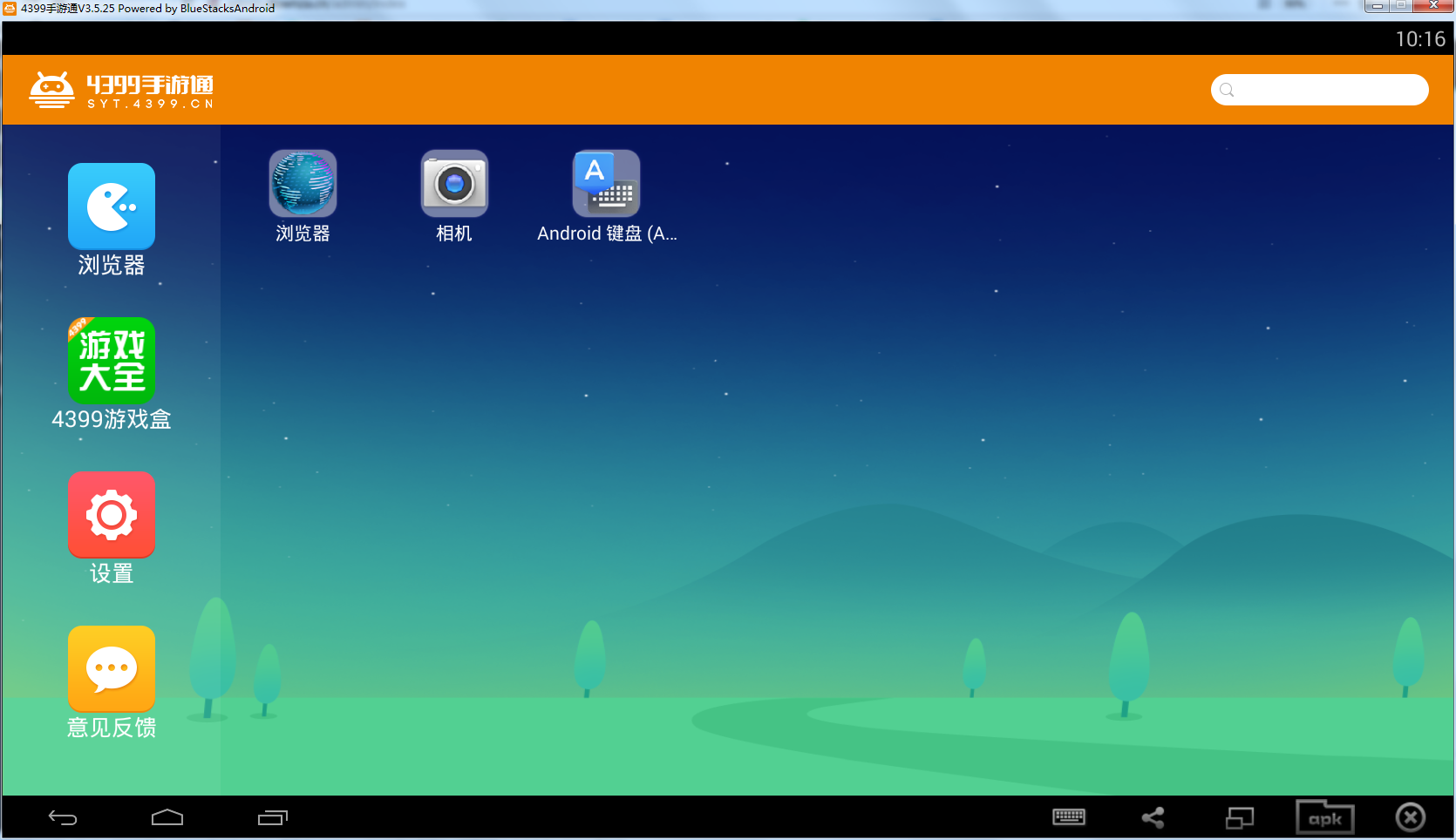
Task: Focus the search field in orange header
Action: point(1319,90)
